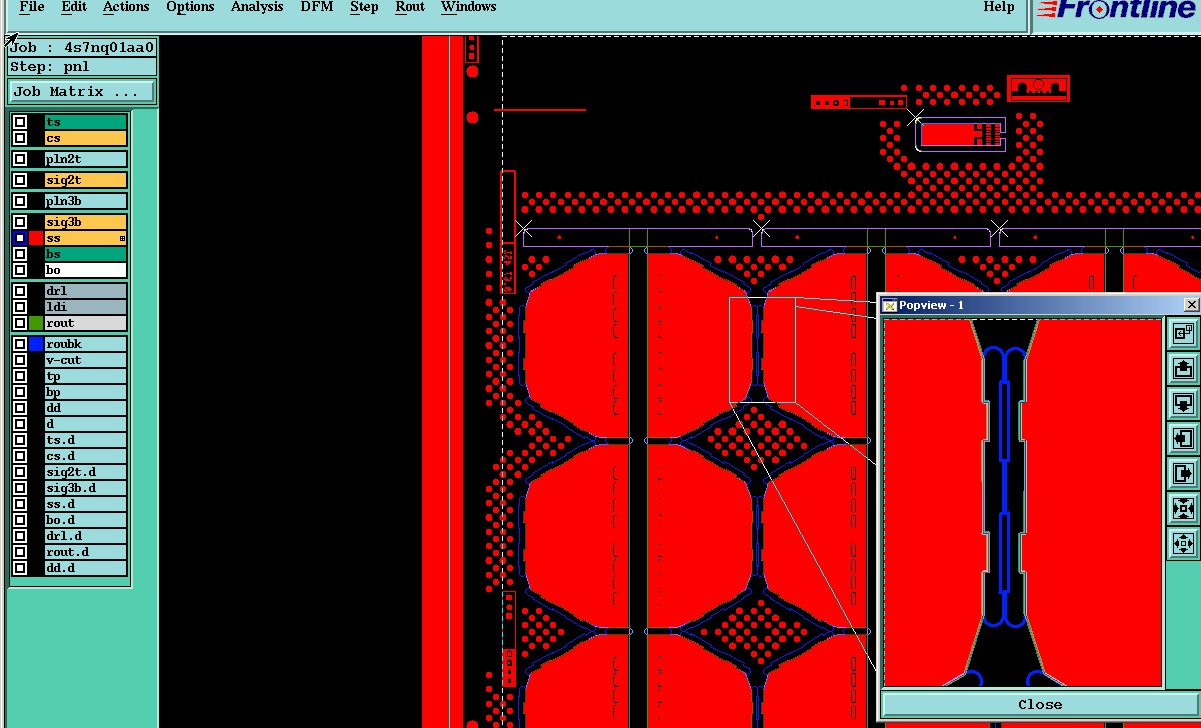Select the bo layer name
The width and height of the screenshot is (1201, 728).
pos(86,270)
